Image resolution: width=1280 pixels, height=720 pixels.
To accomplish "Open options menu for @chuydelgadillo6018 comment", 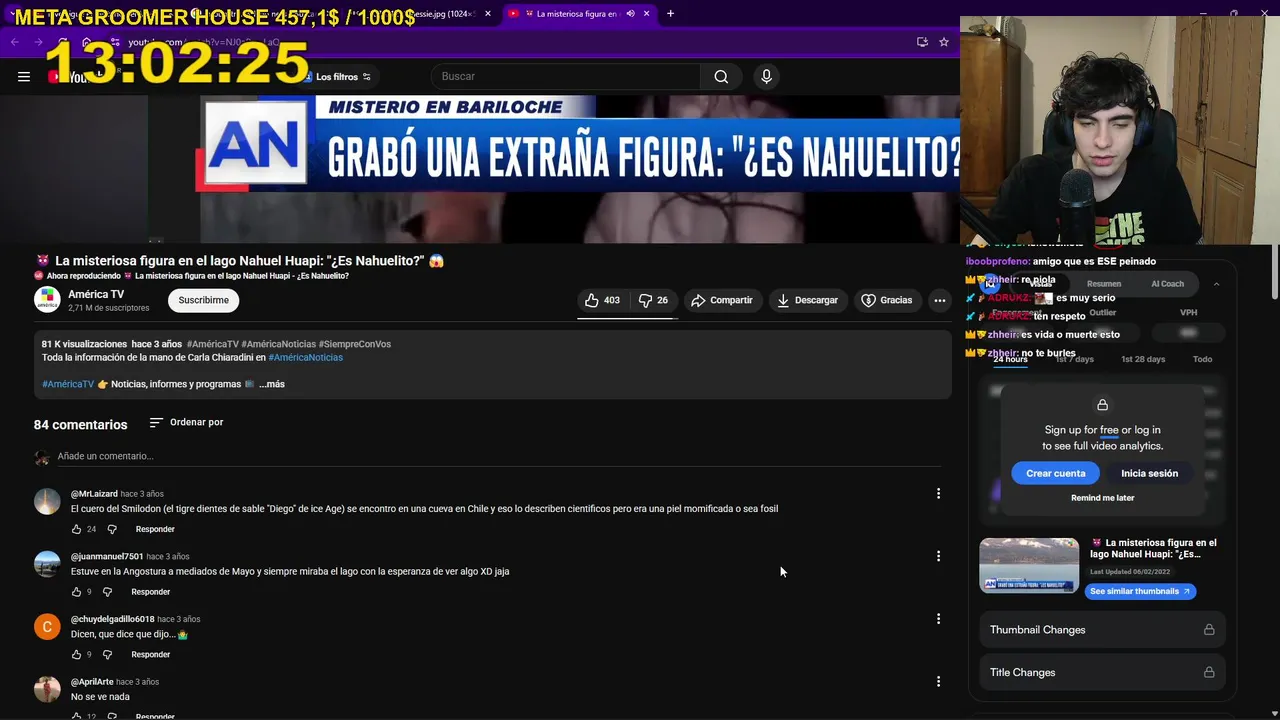I will pyautogui.click(x=938, y=619).
